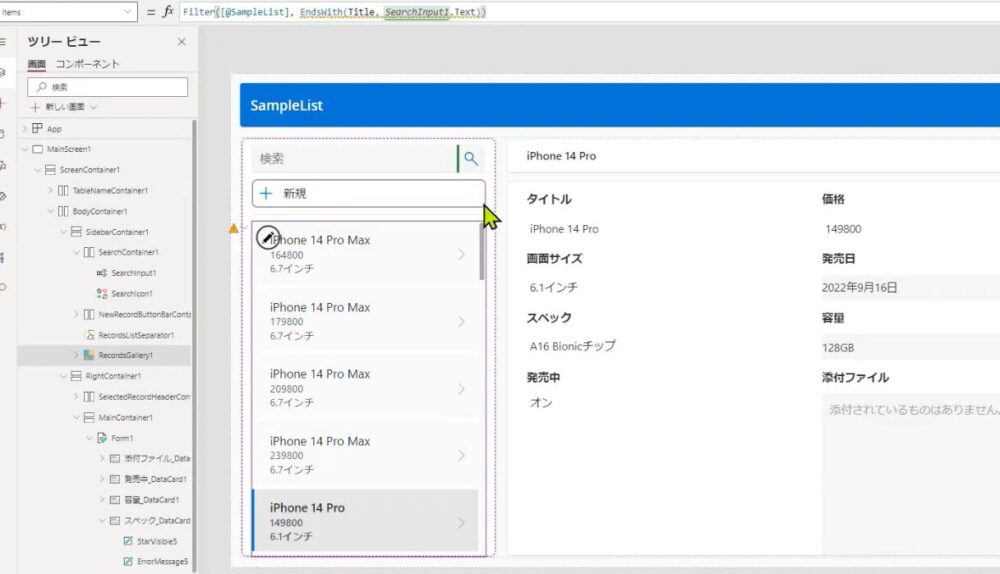Collapse the MainContainer1 node
The height and width of the screenshot is (574, 1000).
[76, 417]
